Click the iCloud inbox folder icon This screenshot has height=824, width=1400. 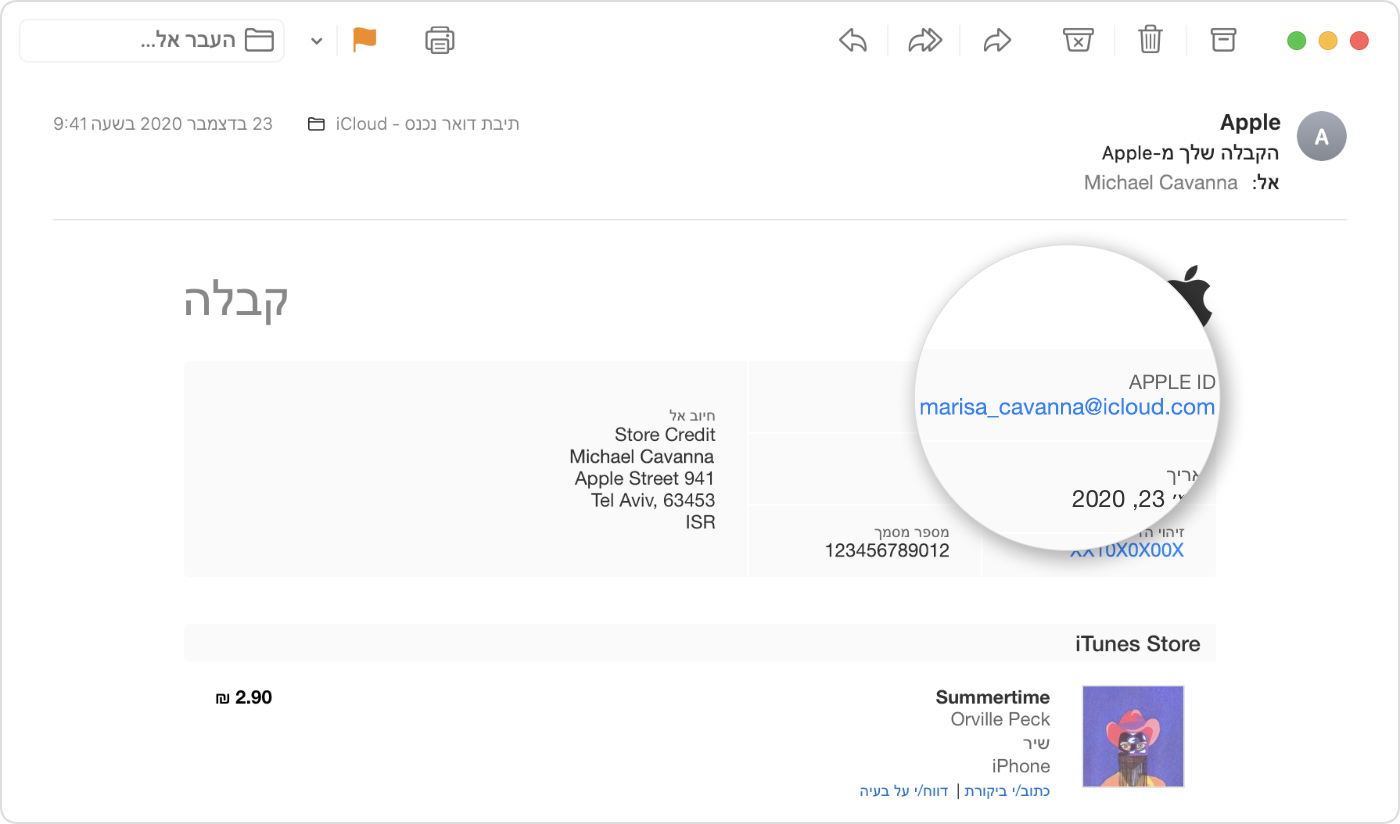point(316,125)
